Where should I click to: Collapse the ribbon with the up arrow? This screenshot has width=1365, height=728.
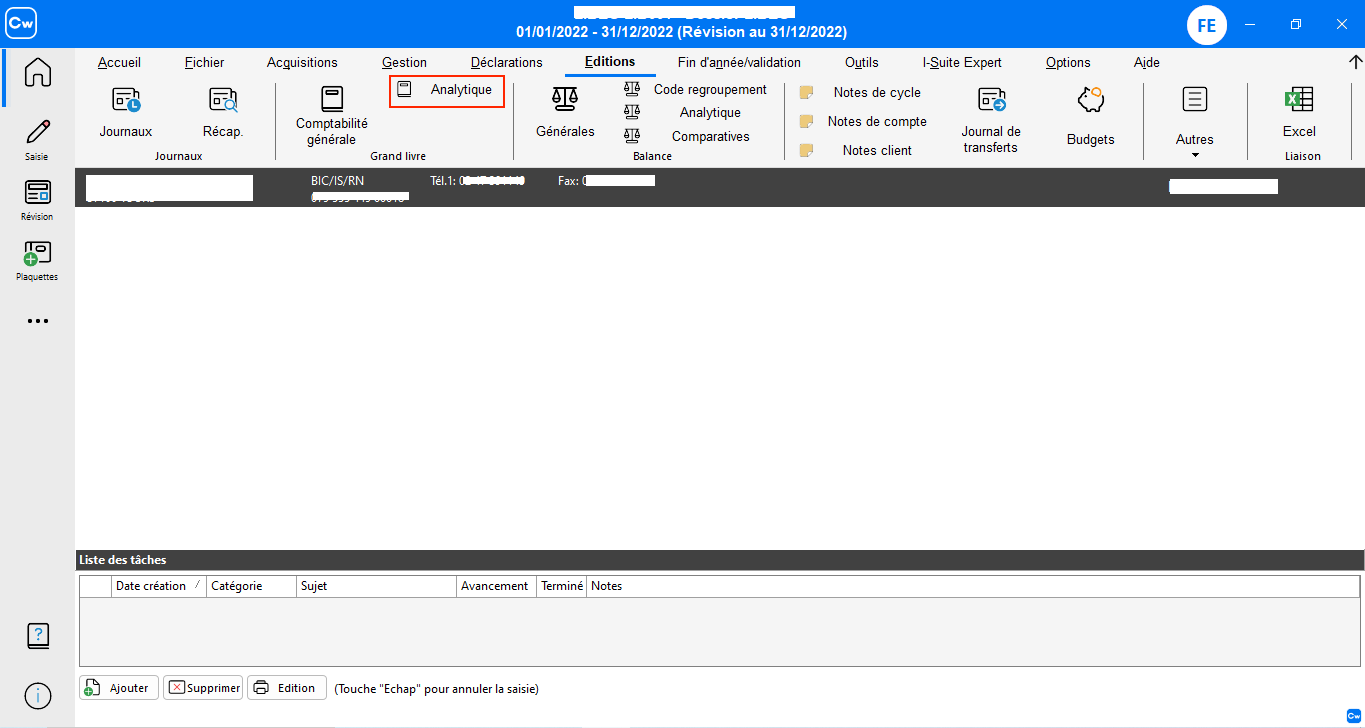click(1355, 62)
